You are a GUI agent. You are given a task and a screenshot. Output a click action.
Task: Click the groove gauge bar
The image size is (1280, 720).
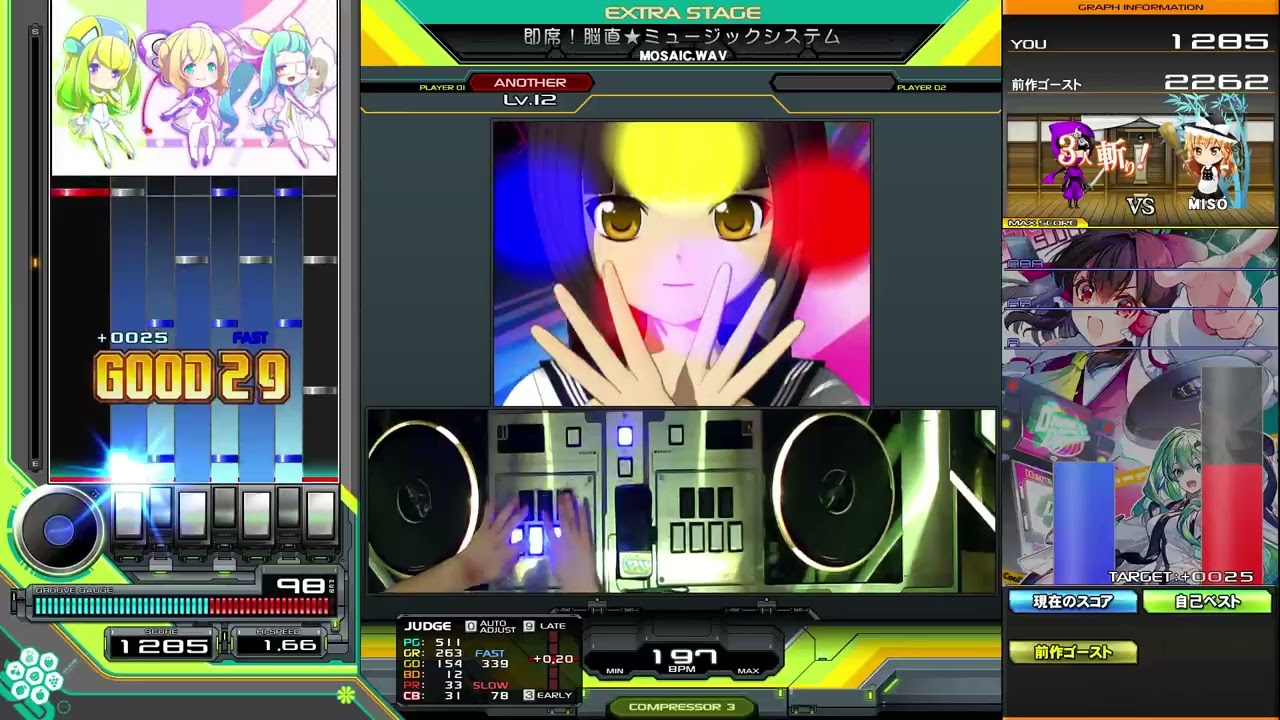pyautogui.click(x=182, y=605)
